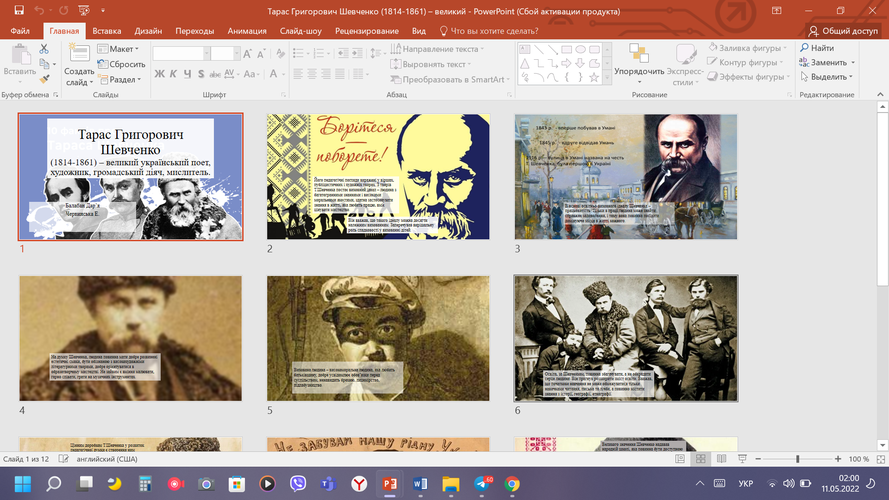Open File Explorer from the taskbar
The width and height of the screenshot is (889, 500).
[x=451, y=484]
